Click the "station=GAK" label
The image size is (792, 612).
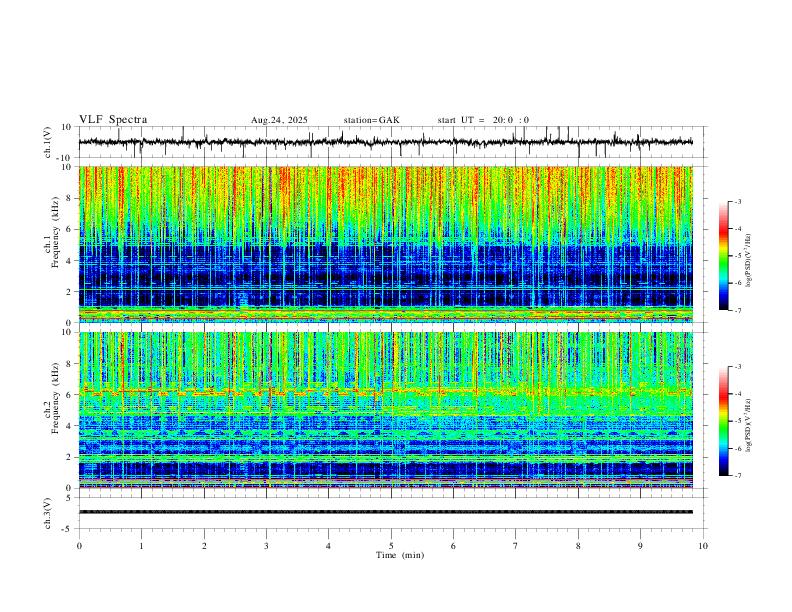coord(372,120)
